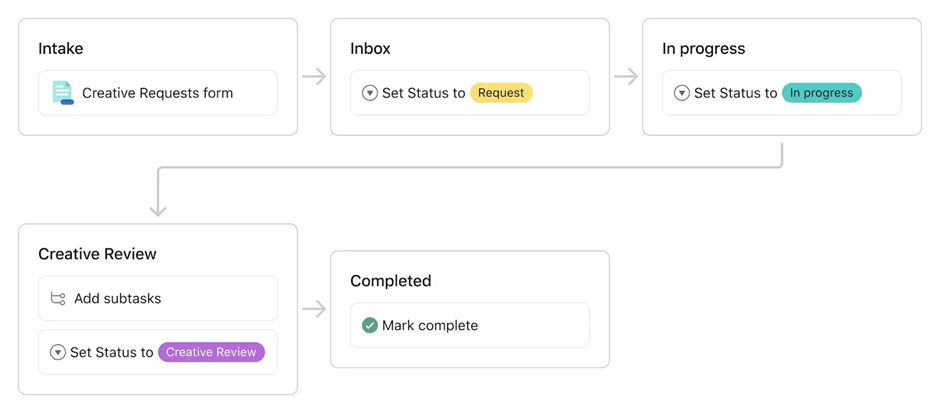Select the purple Creative Review status pill
The height and width of the screenshot is (413, 940).
coord(211,352)
